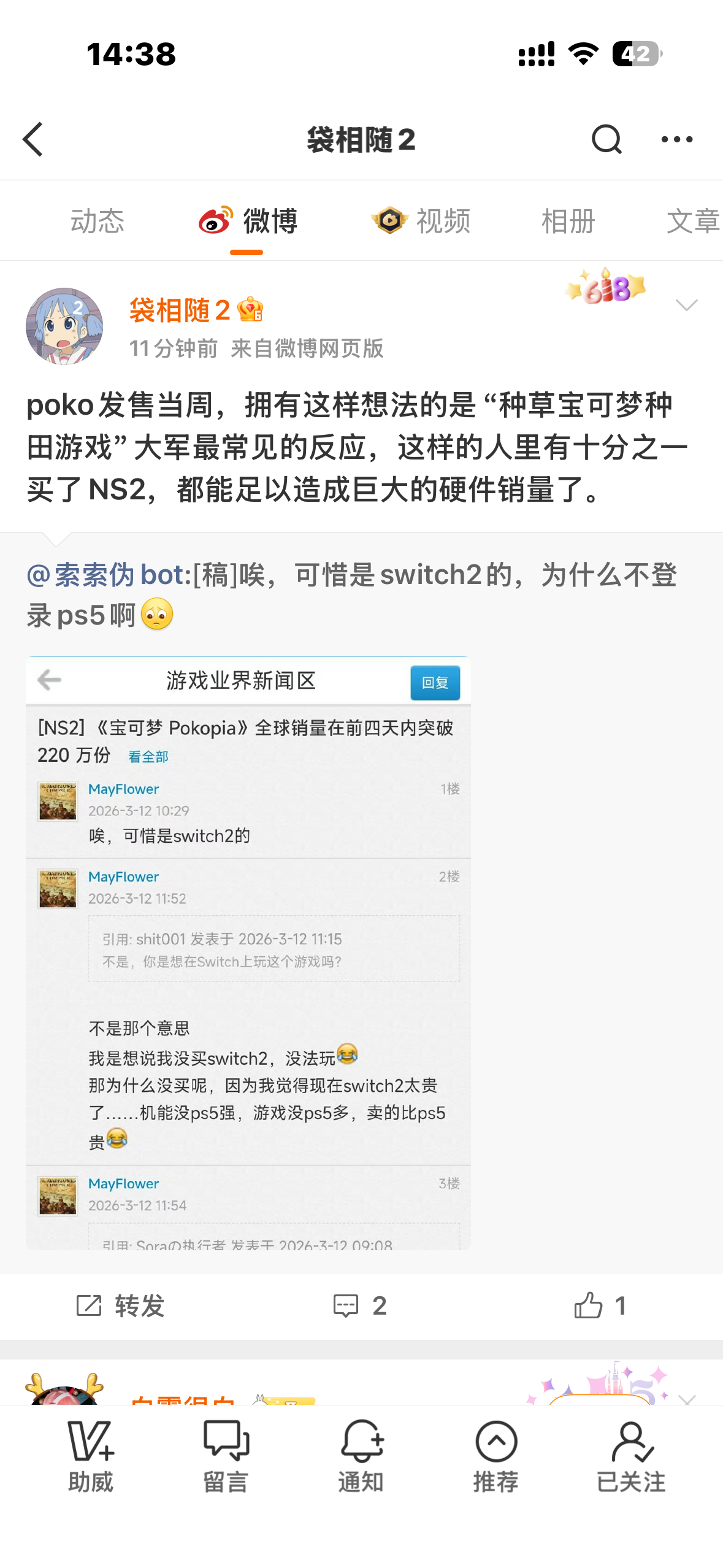Tap the 袋相随2 username link
Image resolution: width=723 pixels, height=1568 pixels.
tap(179, 310)
